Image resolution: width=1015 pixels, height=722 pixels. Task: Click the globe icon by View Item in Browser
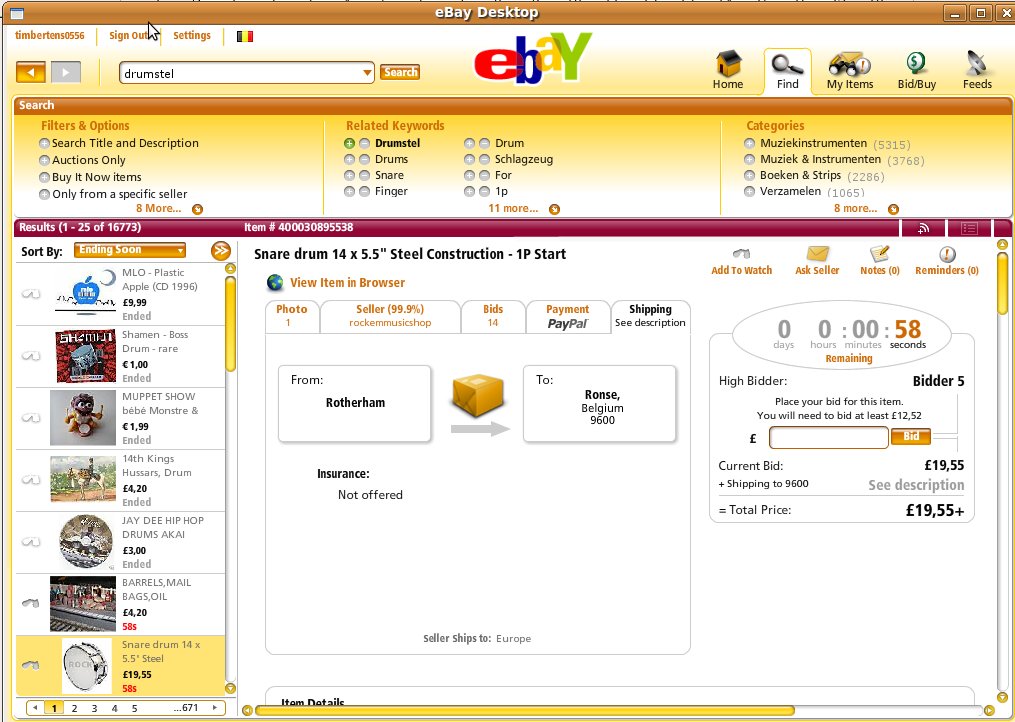(275, 283)
